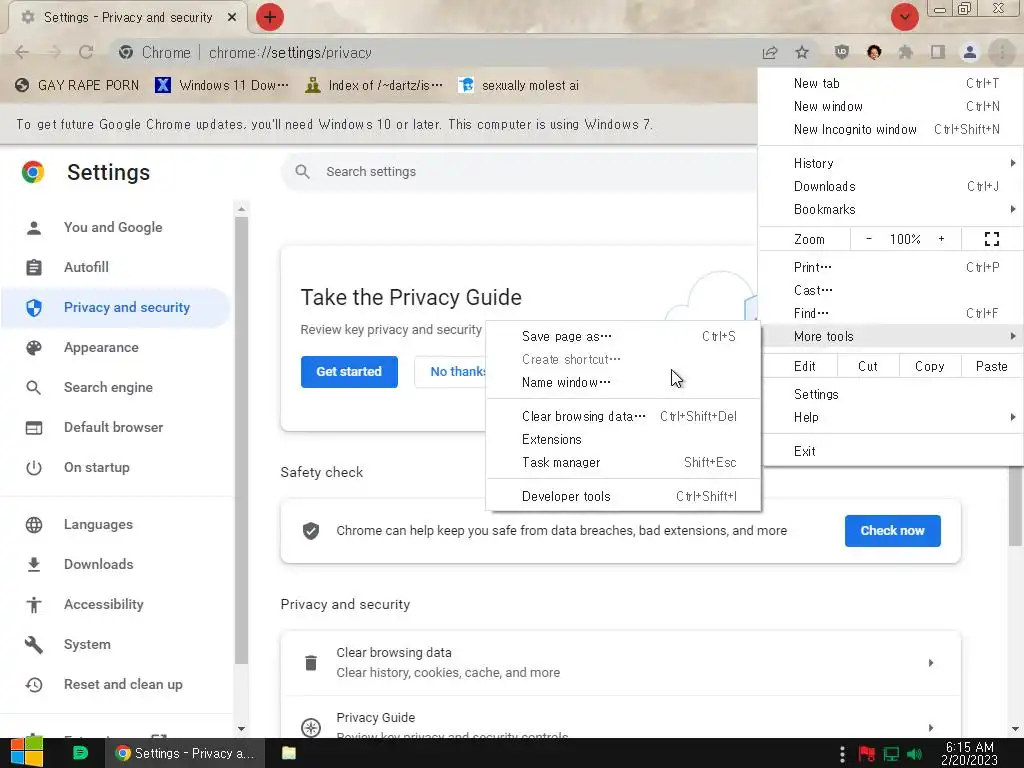The image size is (1024, 768).
Task: Click the red new tab plus button
Action: click(270, 17)
